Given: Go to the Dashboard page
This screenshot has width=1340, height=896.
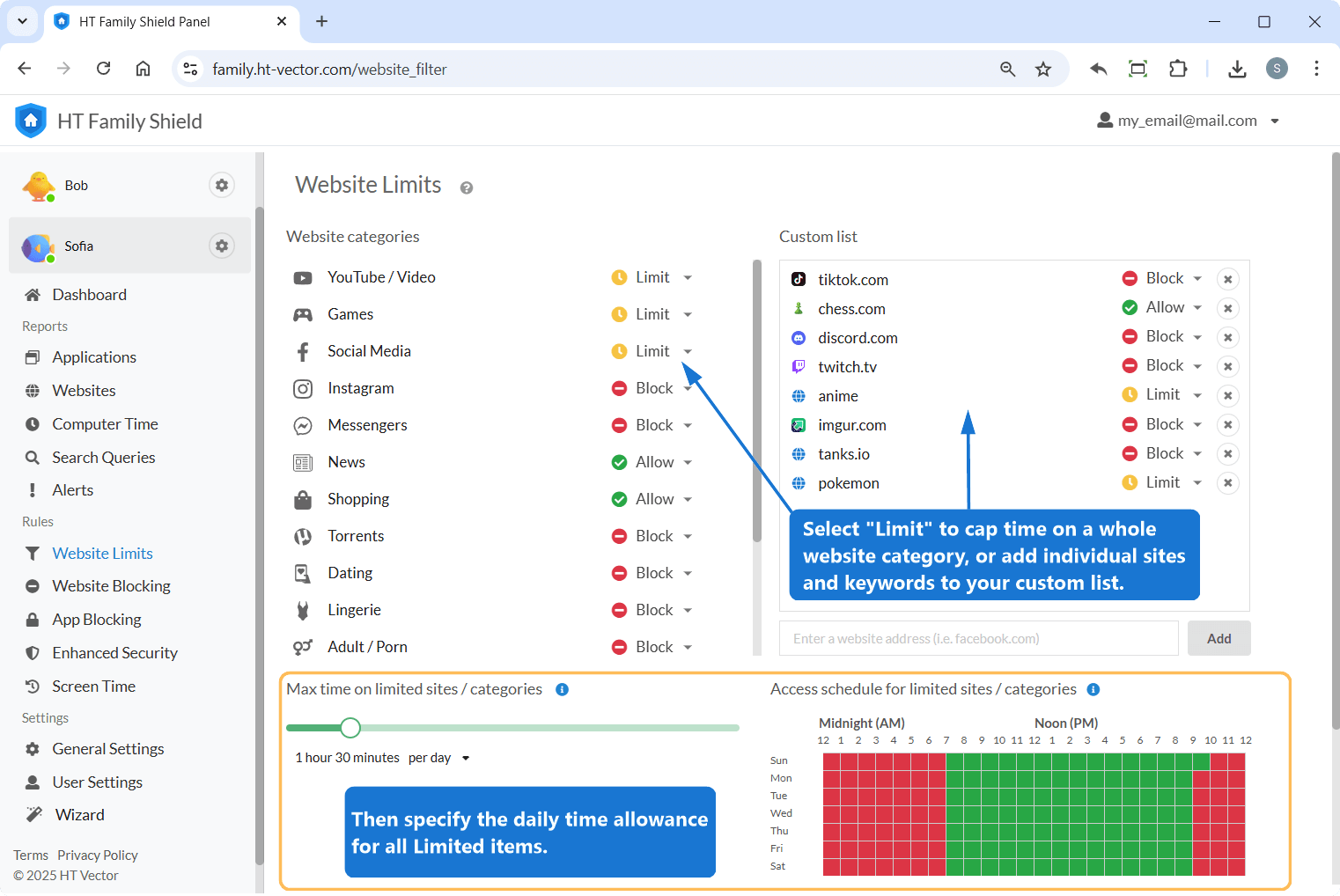Looking at the screenshot, I should click(x=89, y=295).
